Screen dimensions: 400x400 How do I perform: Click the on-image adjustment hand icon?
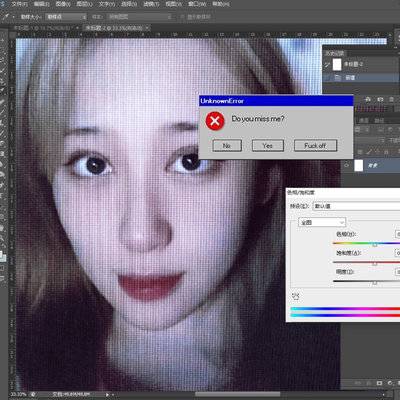[x=295, y=296]
